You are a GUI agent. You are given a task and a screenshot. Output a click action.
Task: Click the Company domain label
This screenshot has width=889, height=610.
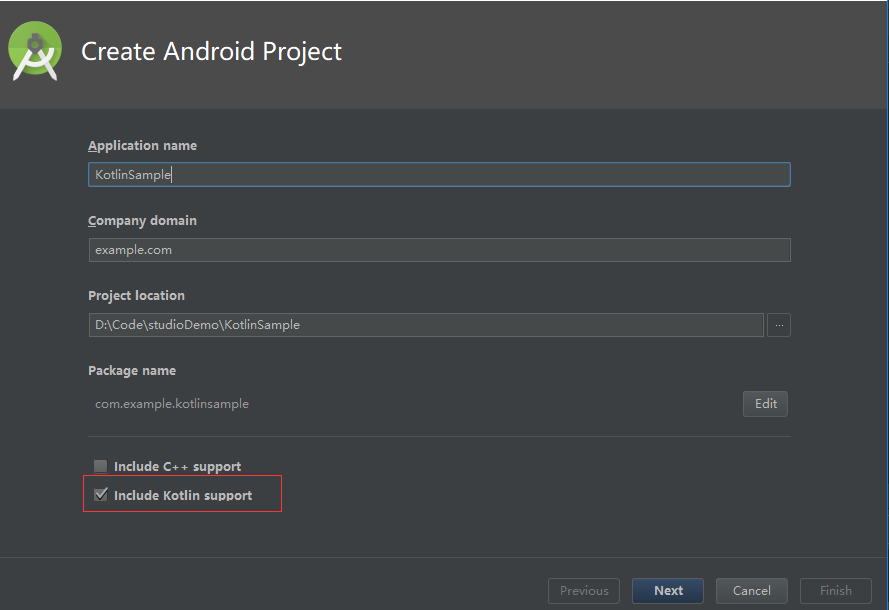click(x=142, y=221)
